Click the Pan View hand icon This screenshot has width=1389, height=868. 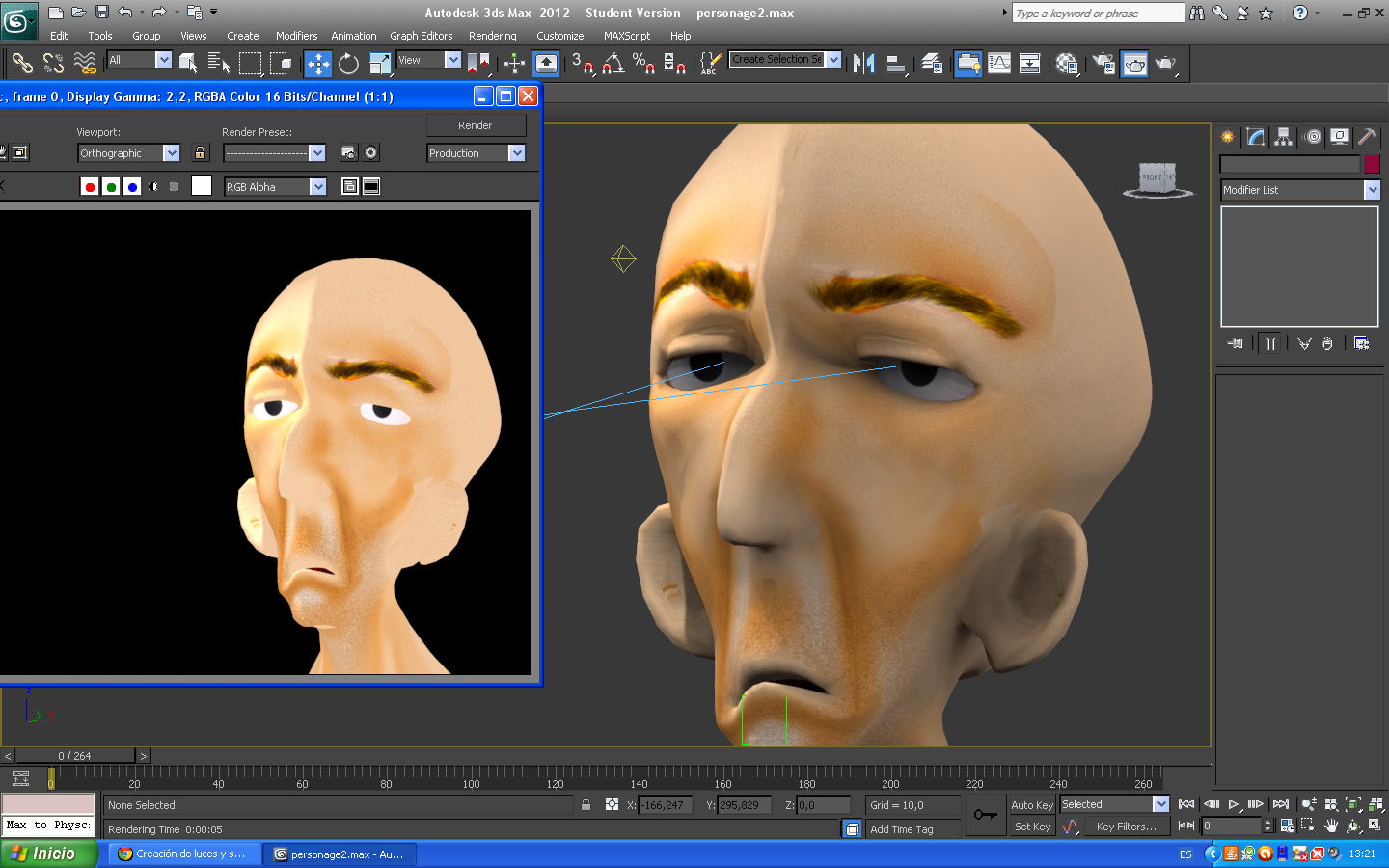pyautogui.click(x=1331, y=826)
